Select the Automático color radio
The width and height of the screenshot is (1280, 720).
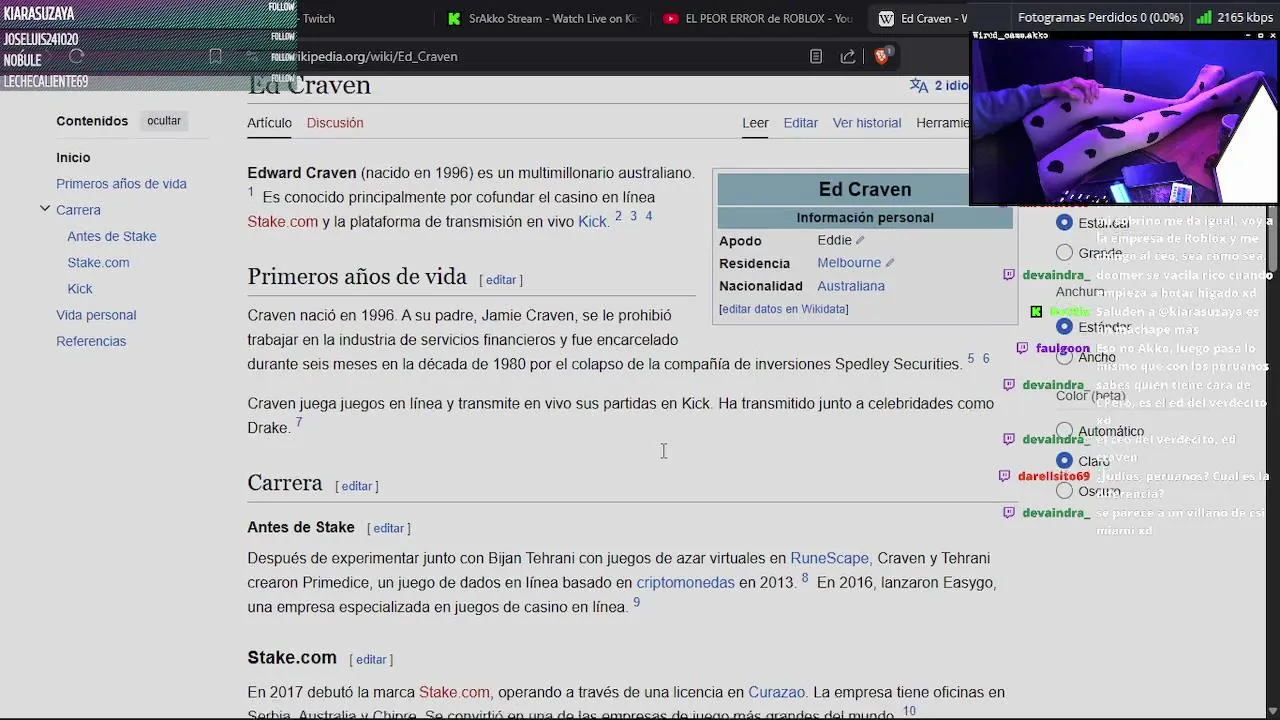click(1064, 431)
